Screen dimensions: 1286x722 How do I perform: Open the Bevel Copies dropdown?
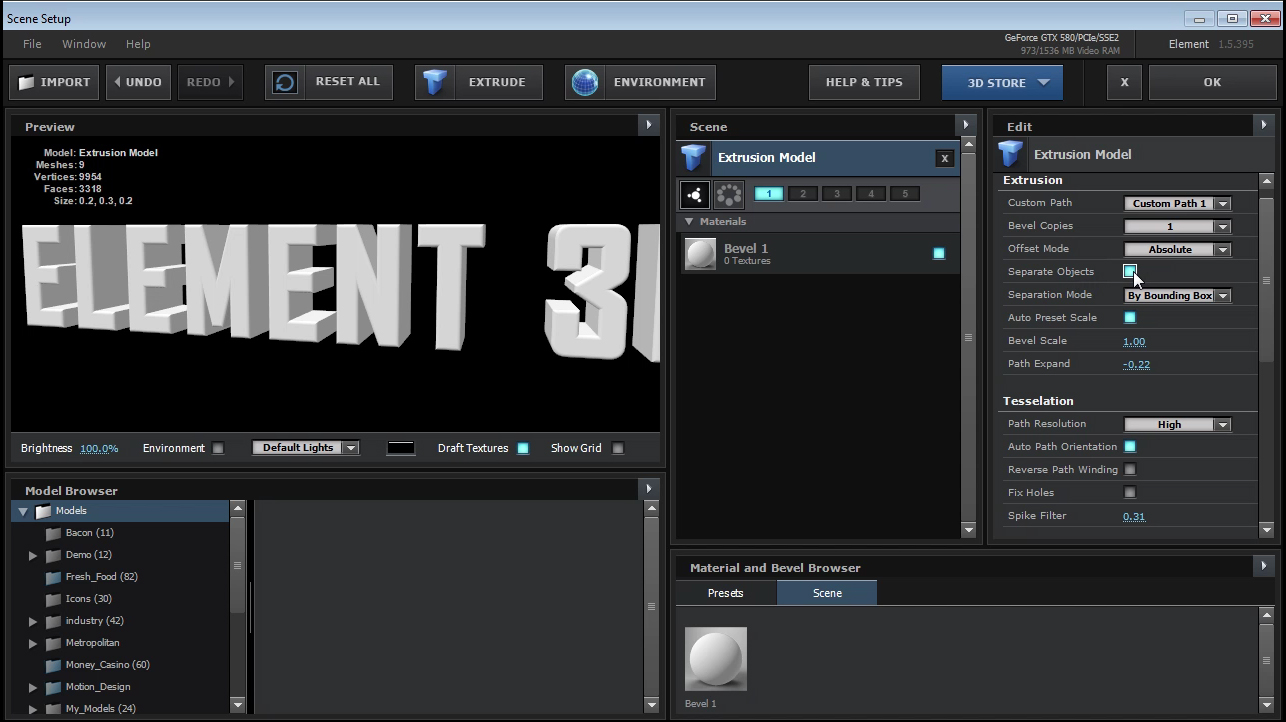click(1177, 226)
